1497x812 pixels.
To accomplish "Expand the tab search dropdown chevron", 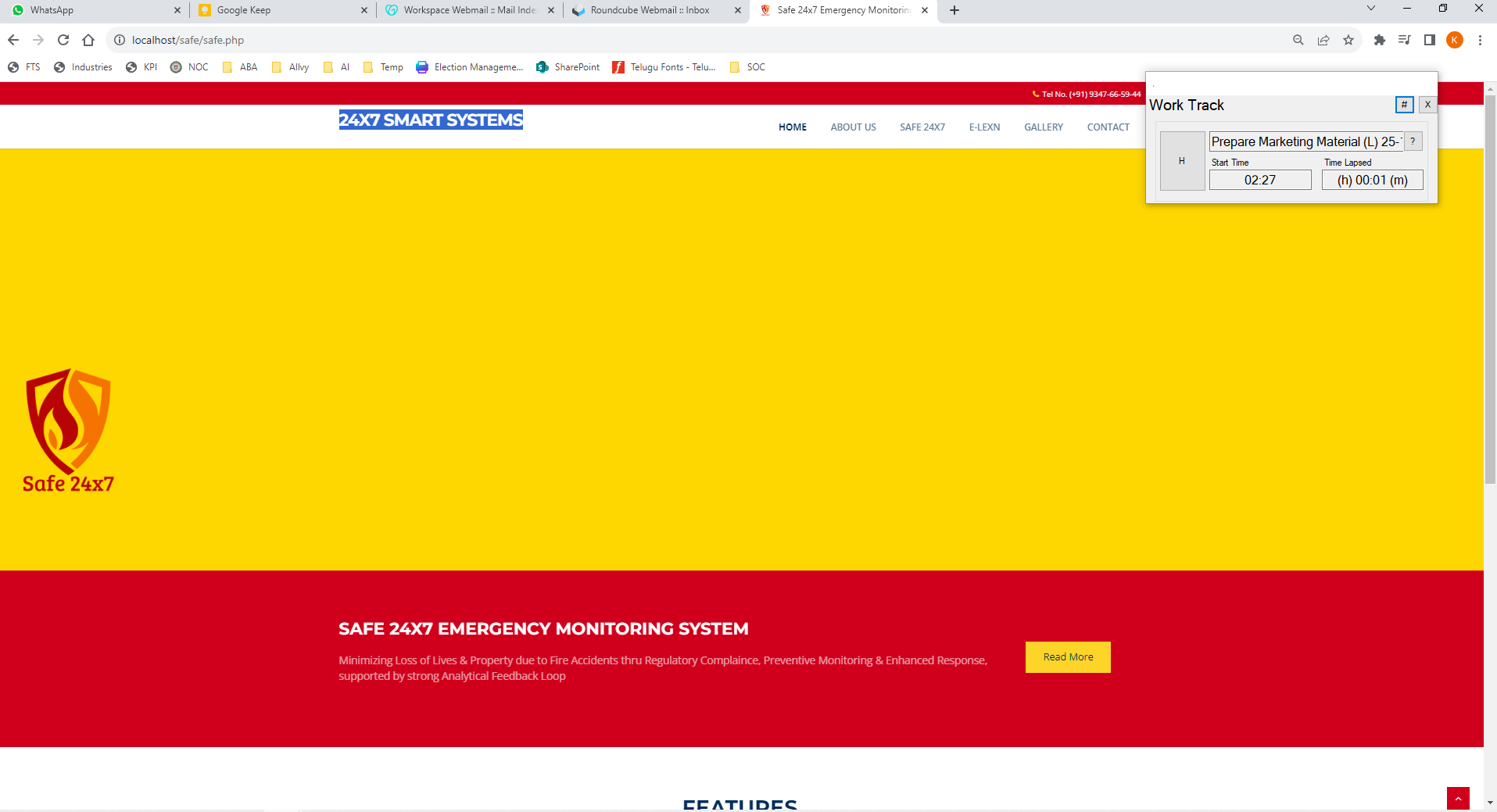I will tap(1370, 9).
